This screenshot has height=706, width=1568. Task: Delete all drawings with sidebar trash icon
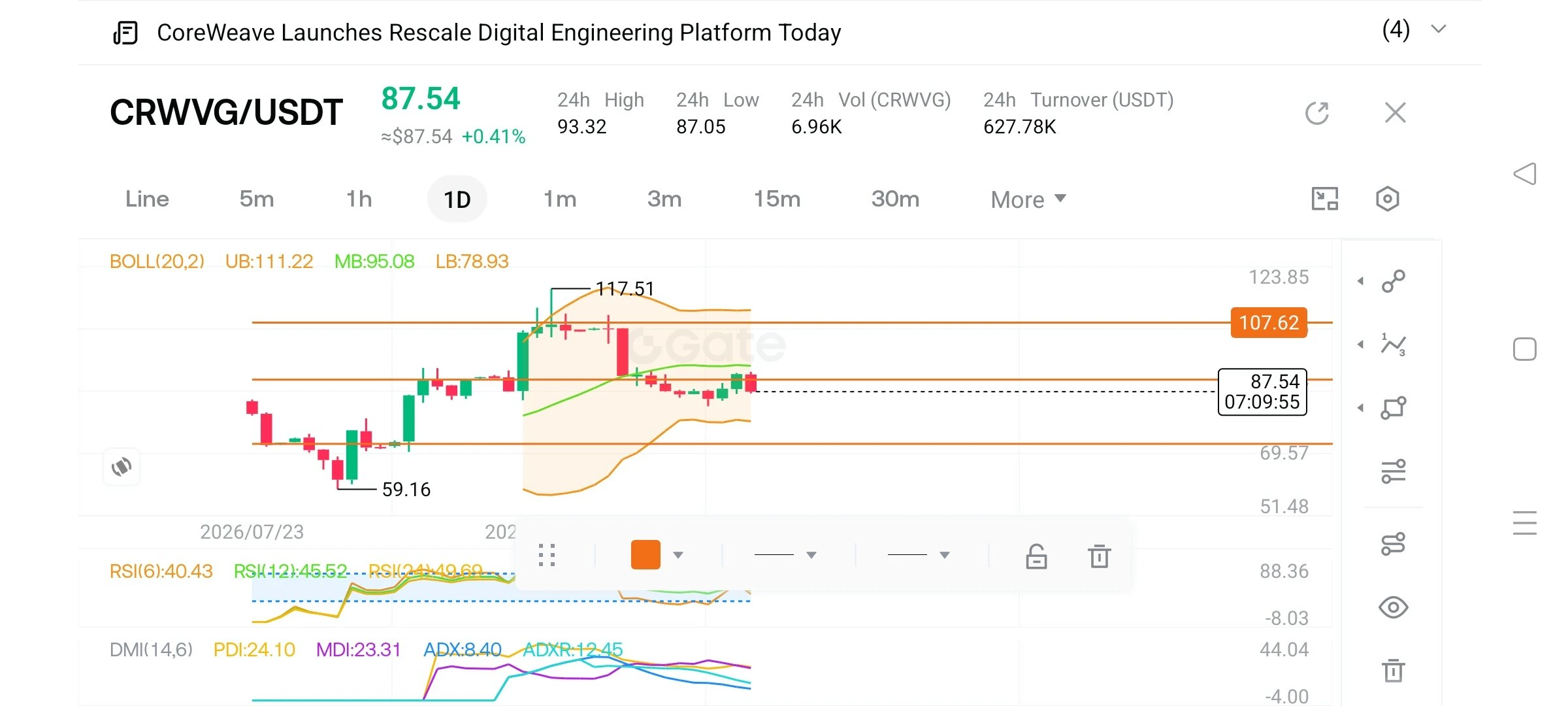tap(1394, 671)
